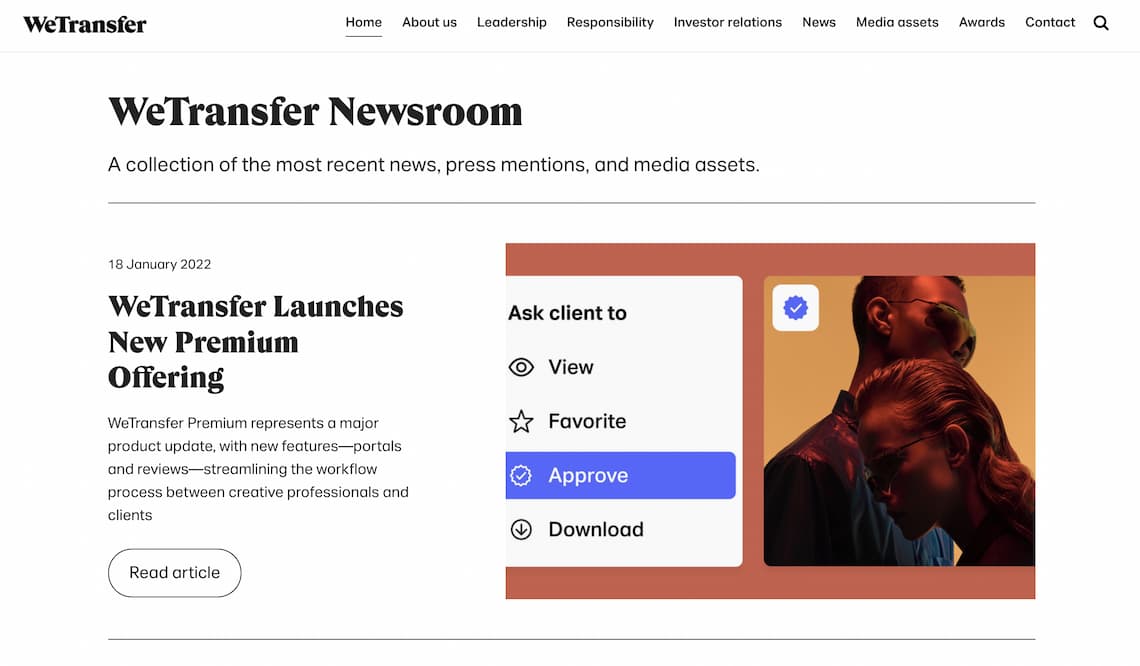Click the search magnifier icon
The height and width of the screenshot is (666, 1140).
pos(1101,23)
